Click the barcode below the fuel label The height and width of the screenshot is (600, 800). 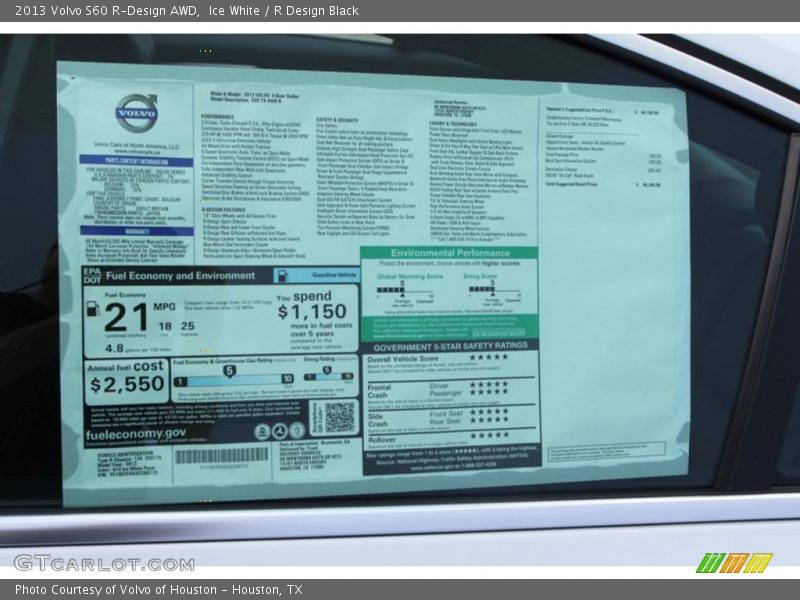click(222, 456)
